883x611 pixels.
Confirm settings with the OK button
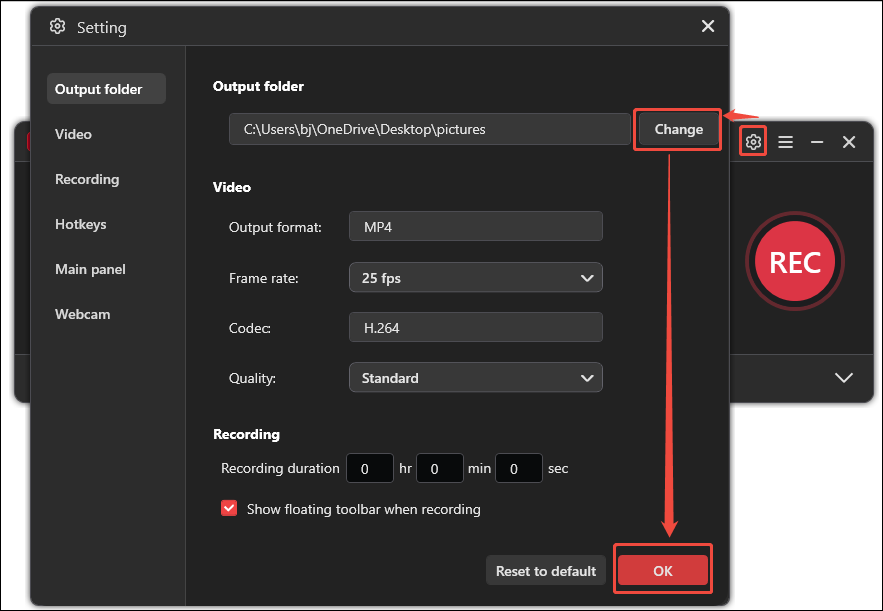[662, 570]
